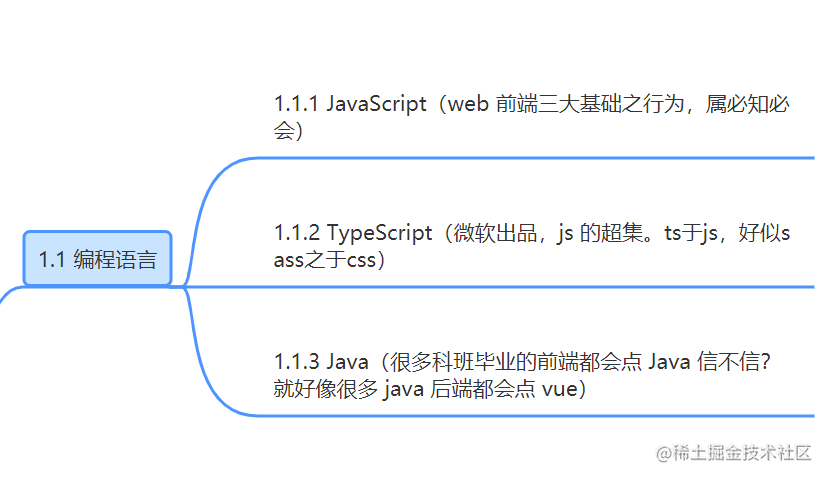828x479 pixels.
Task: Click the word vue in the Java node
Action: pyautogui.click(x=560, y=389)
